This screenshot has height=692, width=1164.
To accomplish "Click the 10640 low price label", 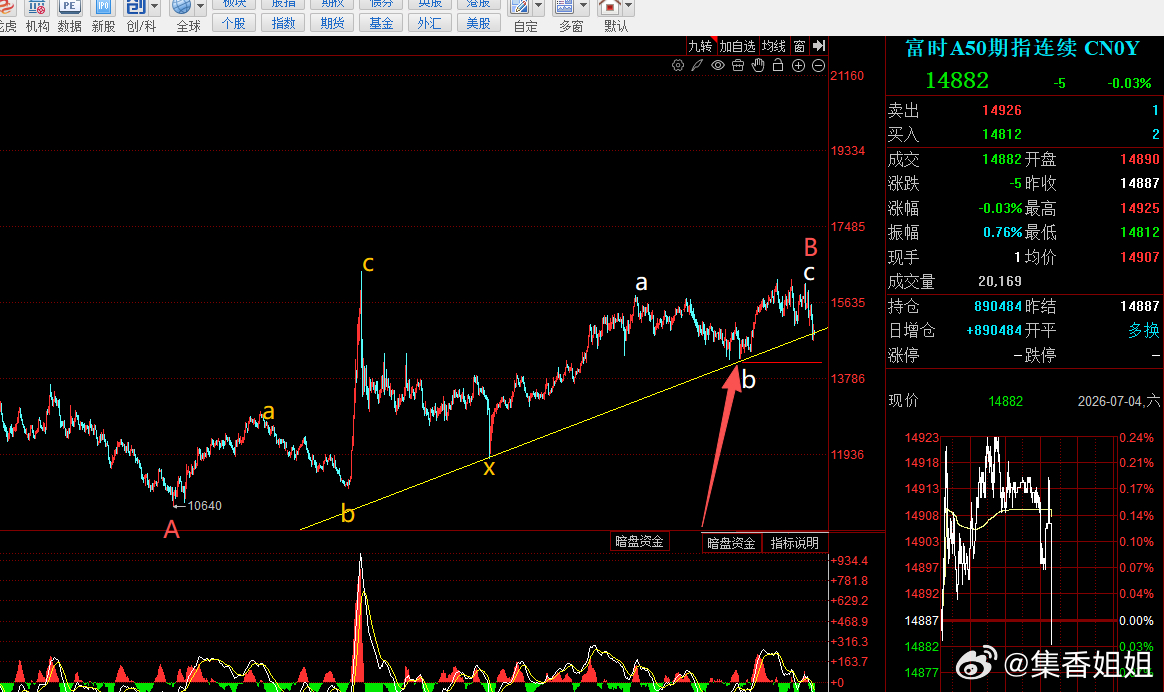I will click(204, 506).
